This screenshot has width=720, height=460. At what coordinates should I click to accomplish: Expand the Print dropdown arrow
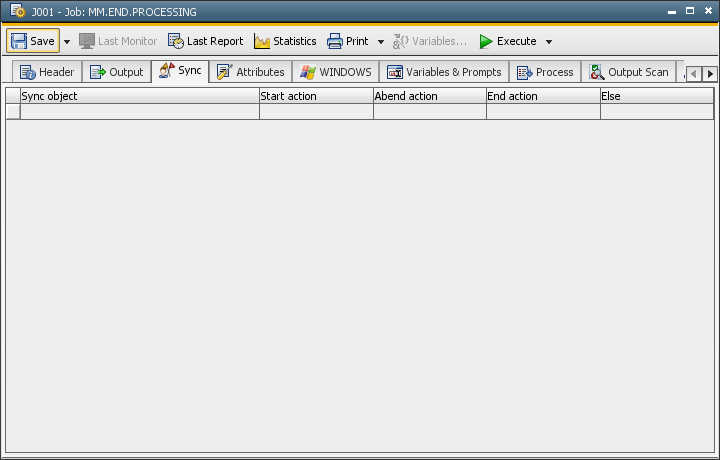click(381, 42)
